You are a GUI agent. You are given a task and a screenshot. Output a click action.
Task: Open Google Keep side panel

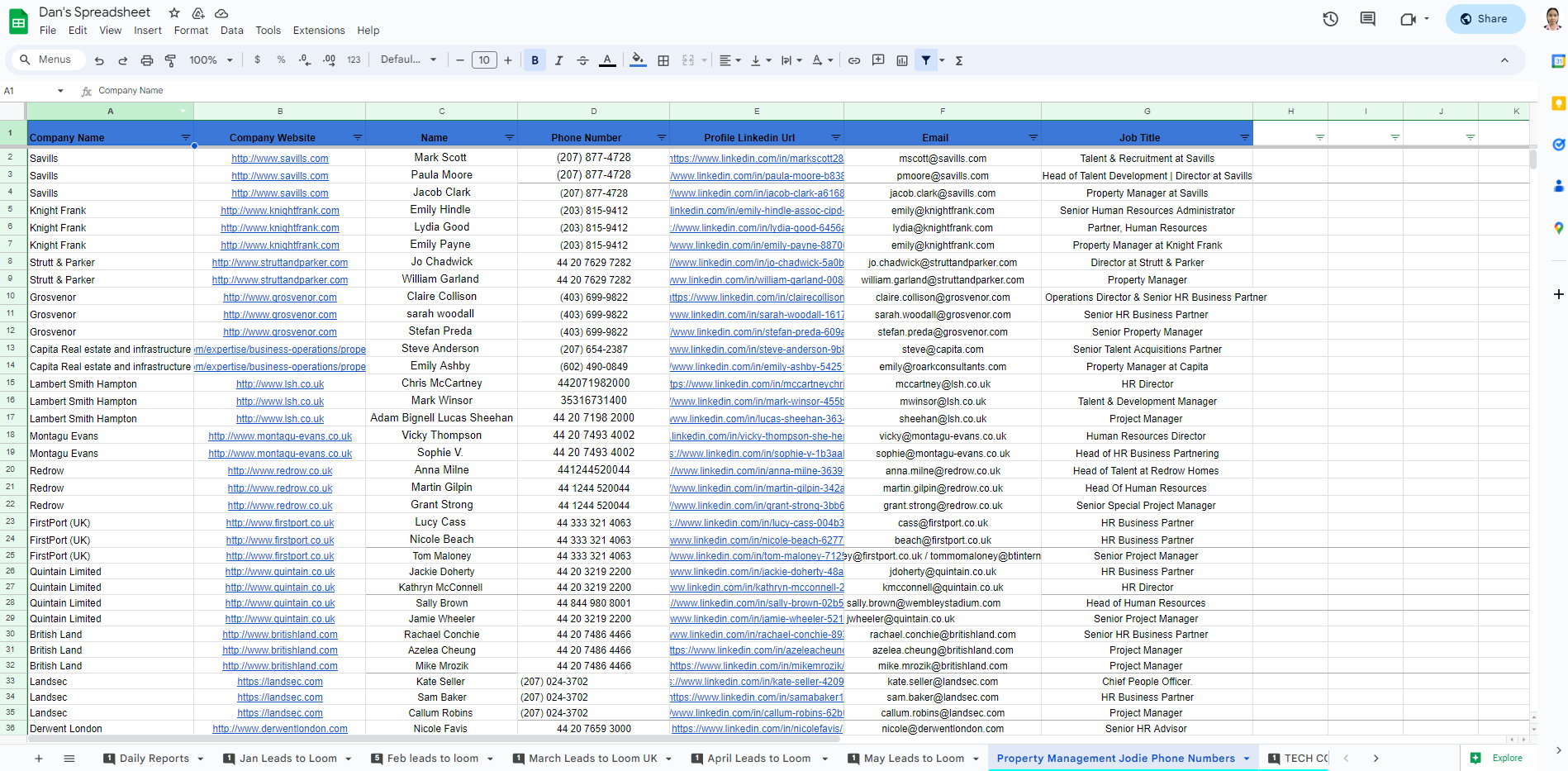1558,103
